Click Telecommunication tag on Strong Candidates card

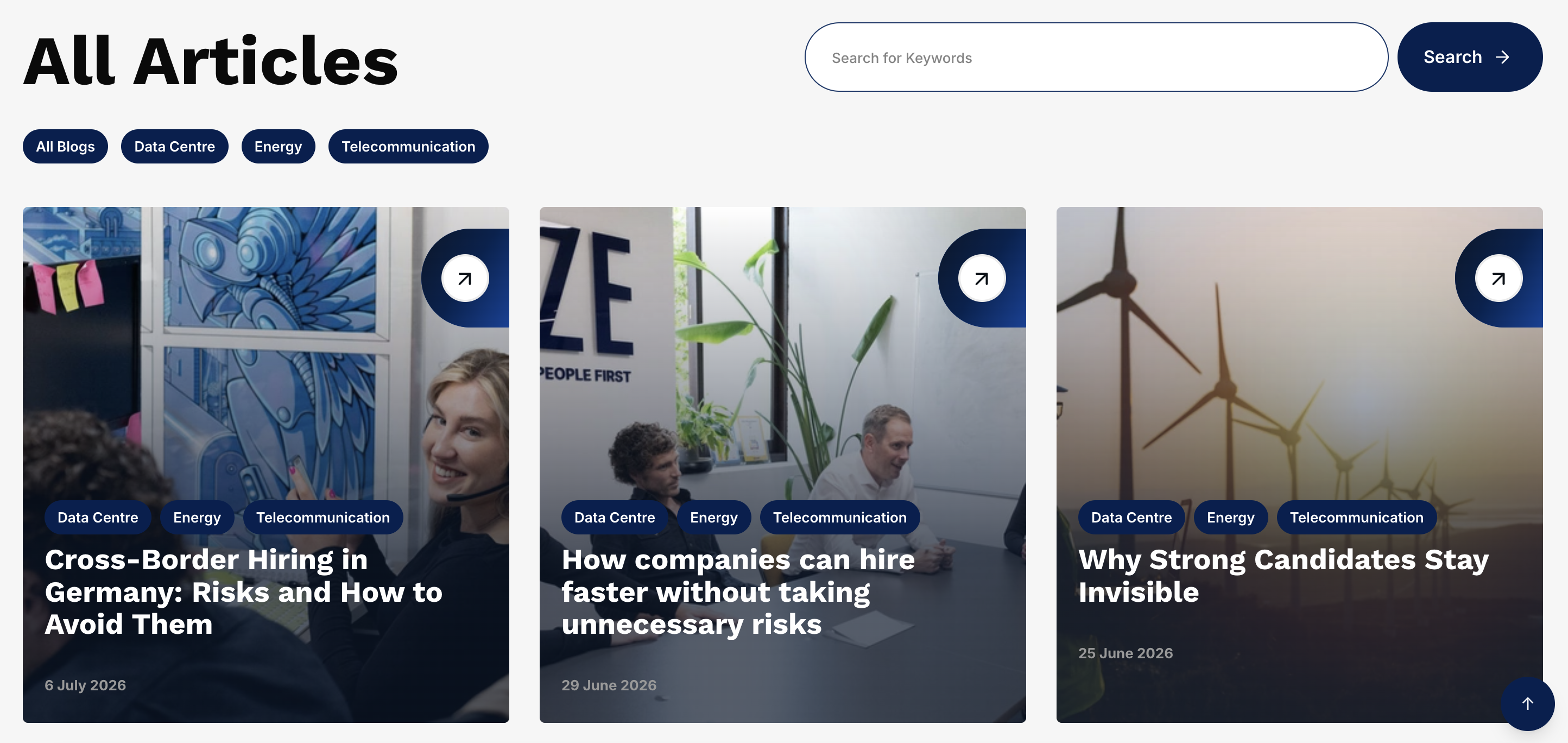click(x=1357, y=517)
